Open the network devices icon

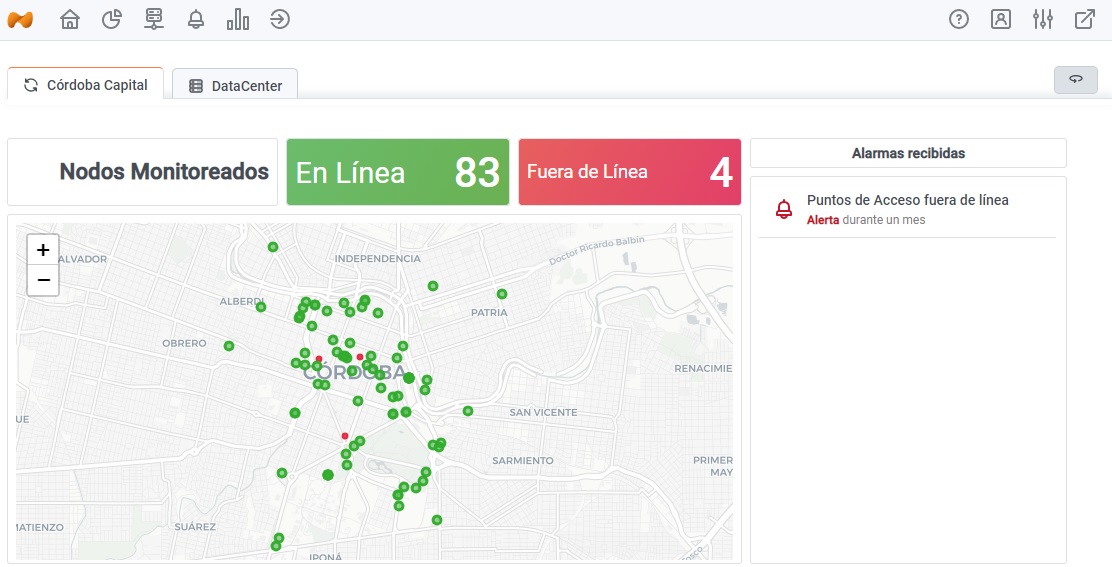[x=153, y=19]
